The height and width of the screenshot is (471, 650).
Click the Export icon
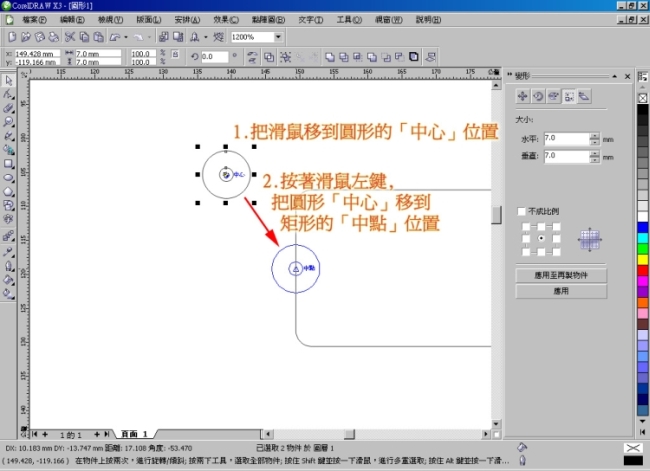[x=178, y=37]
